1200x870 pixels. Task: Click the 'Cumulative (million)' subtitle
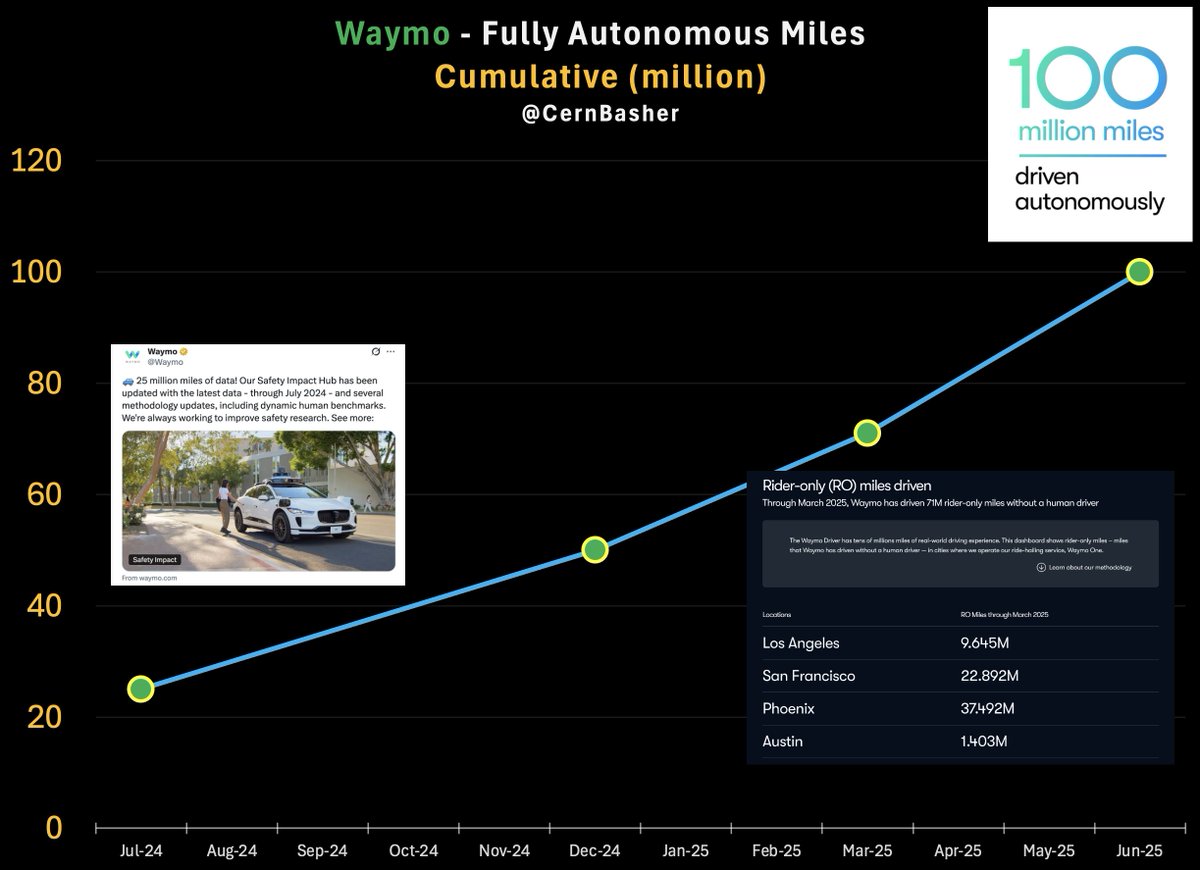(599, 78)
